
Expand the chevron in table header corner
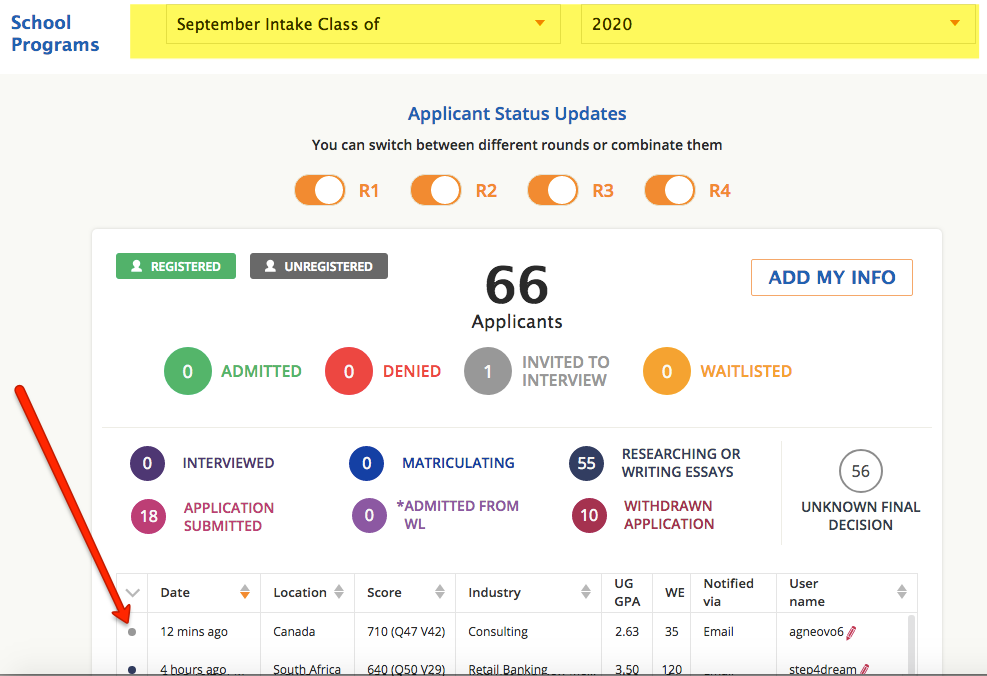(x=132, y=593)
